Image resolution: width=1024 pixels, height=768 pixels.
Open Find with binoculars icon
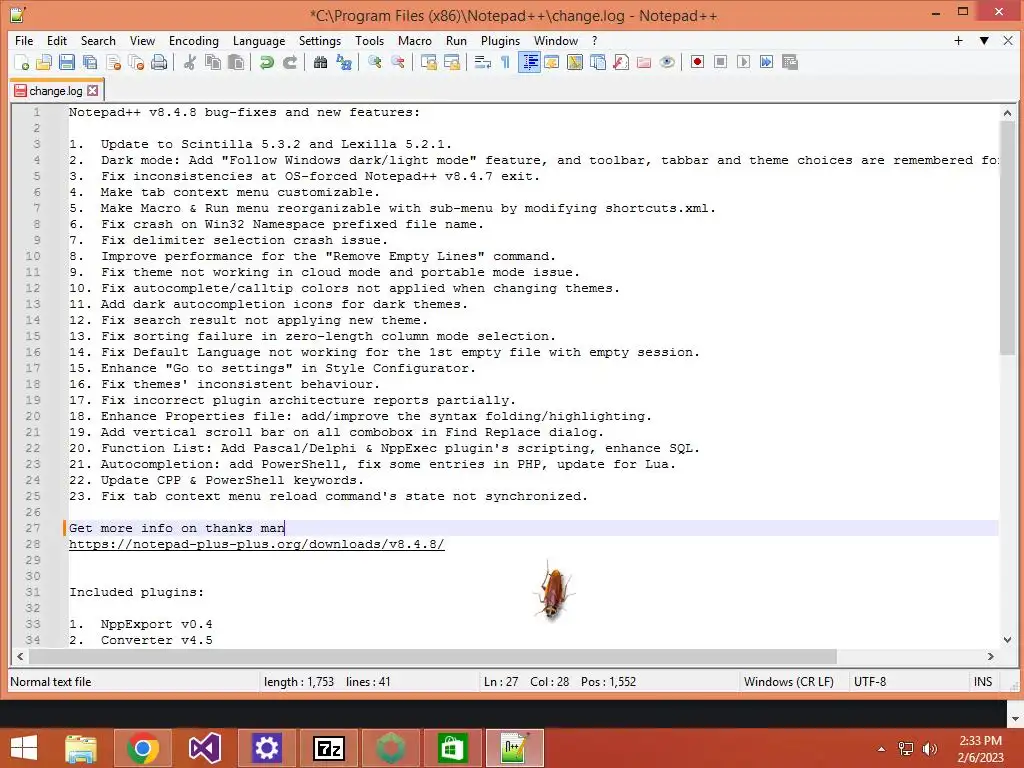click(x=320, y=62)
